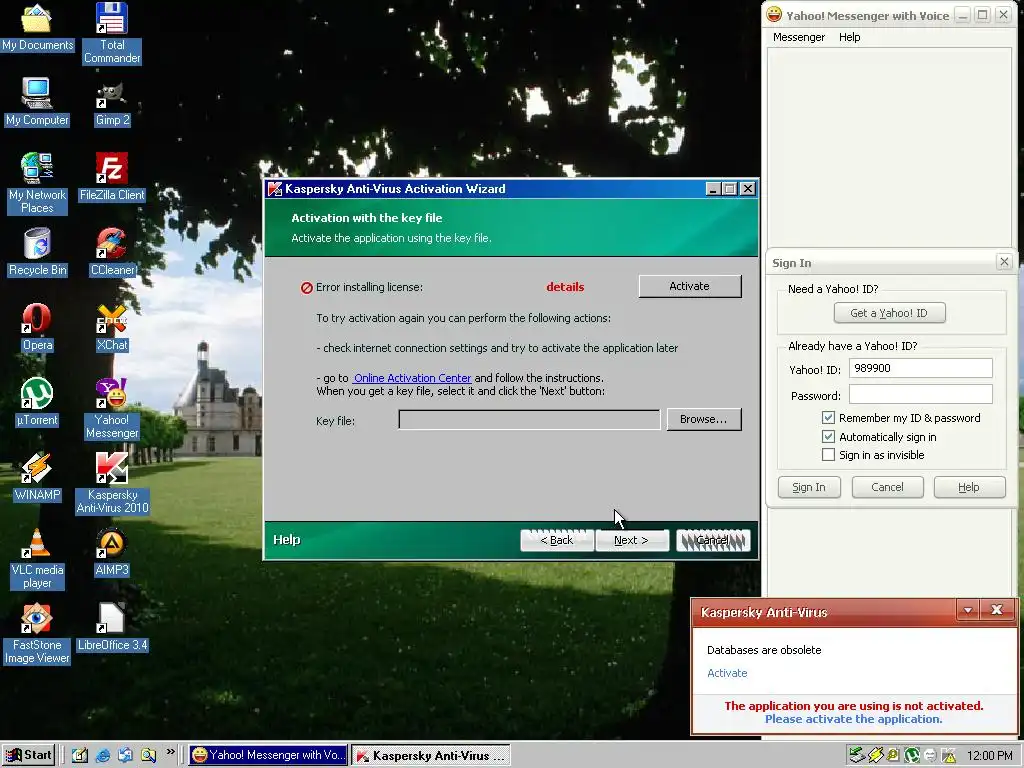
Task: Click 'Please activate the application.' link
Action: (x=854, y=719)
